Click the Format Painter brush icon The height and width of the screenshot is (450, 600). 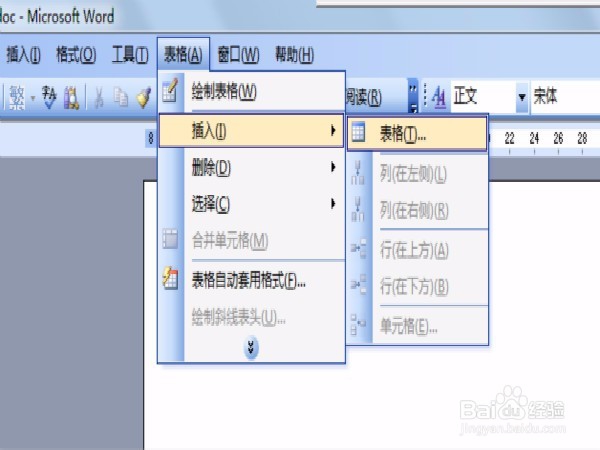144,98
